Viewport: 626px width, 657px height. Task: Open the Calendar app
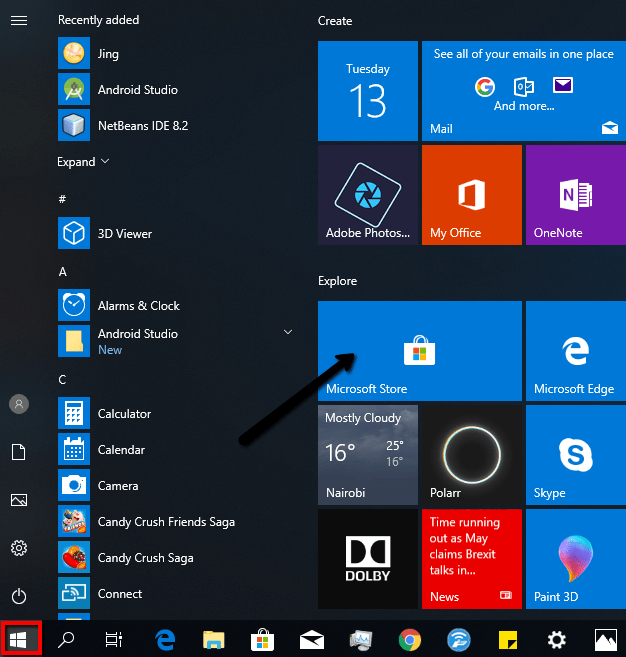[176, 449]
